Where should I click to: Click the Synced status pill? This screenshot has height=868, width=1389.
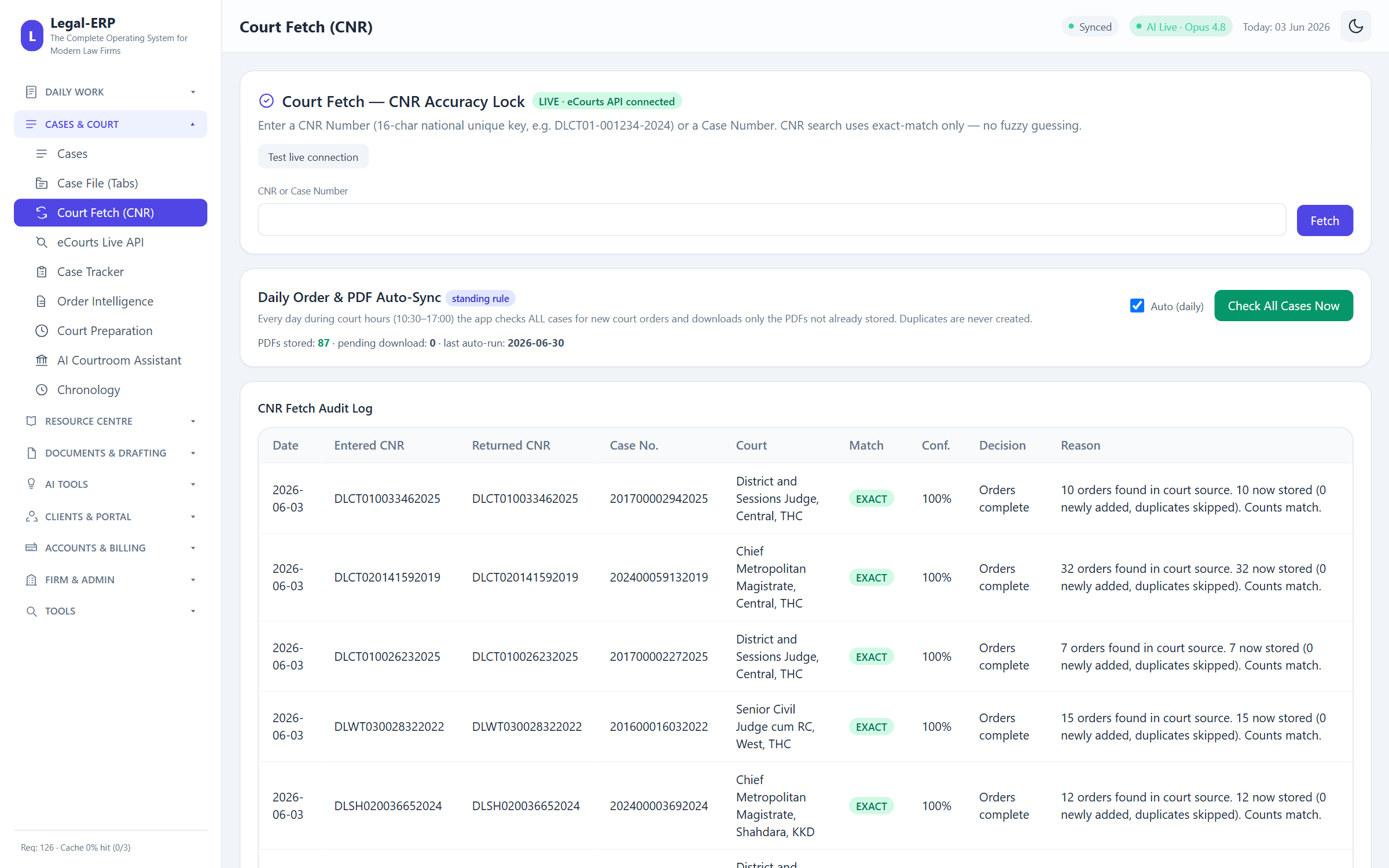pyautogui.click(x=1090, y=27)
